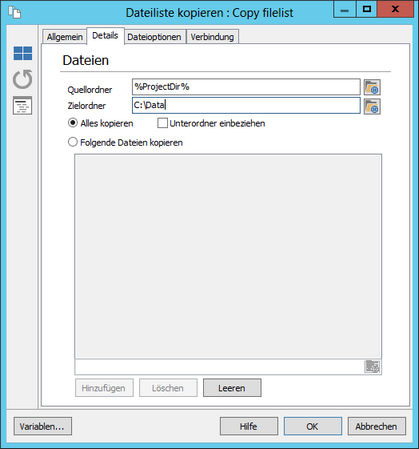Confirm with the OK button
419x449 pixels.
coord(313,426)
